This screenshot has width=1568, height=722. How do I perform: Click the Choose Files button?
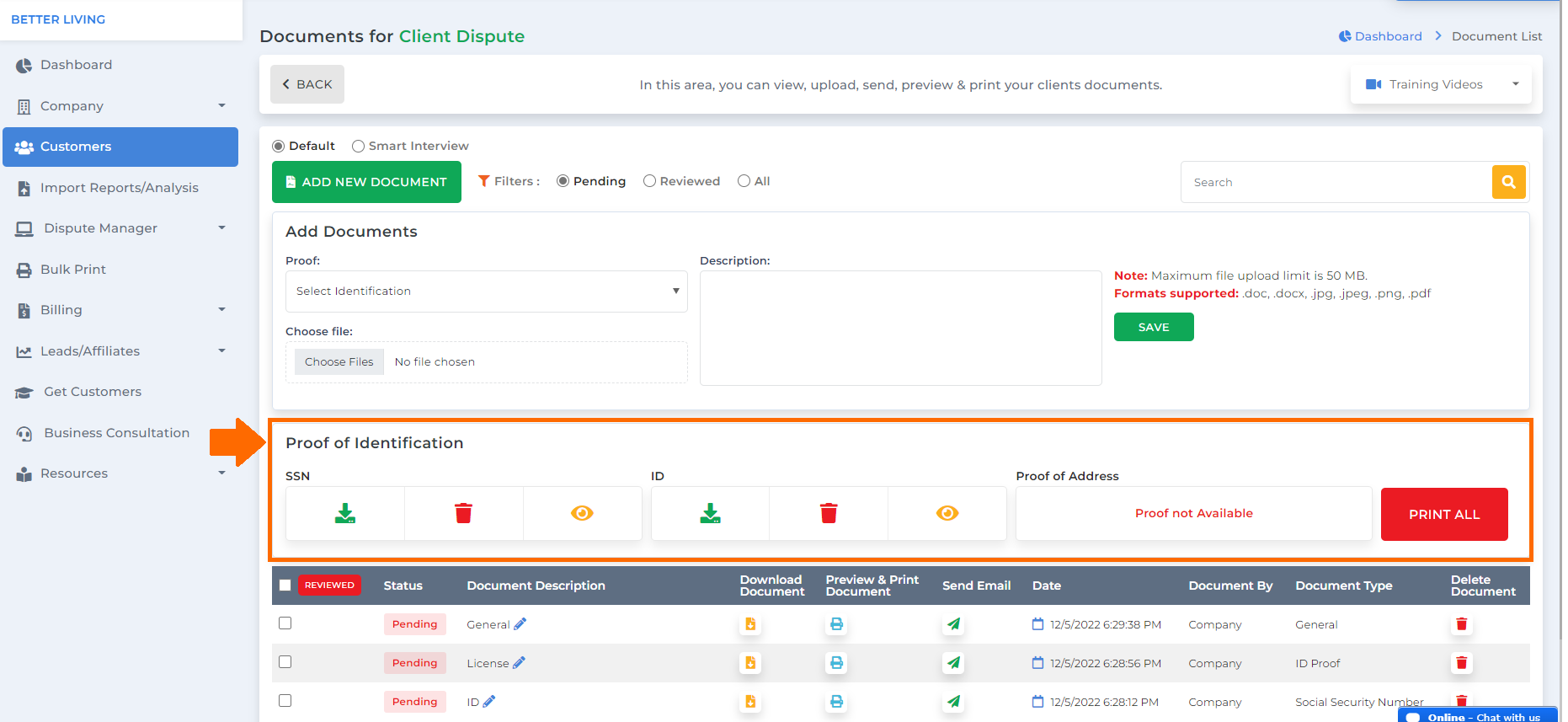click(339, 362)
